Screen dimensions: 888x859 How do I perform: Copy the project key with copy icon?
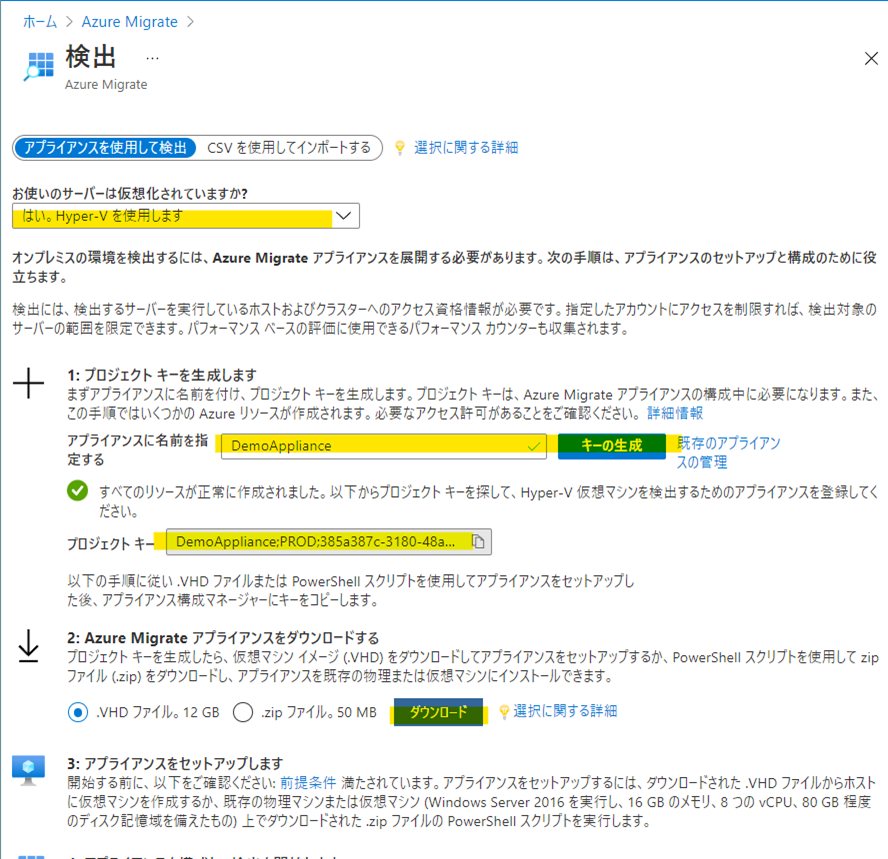(x=479, y=542)
